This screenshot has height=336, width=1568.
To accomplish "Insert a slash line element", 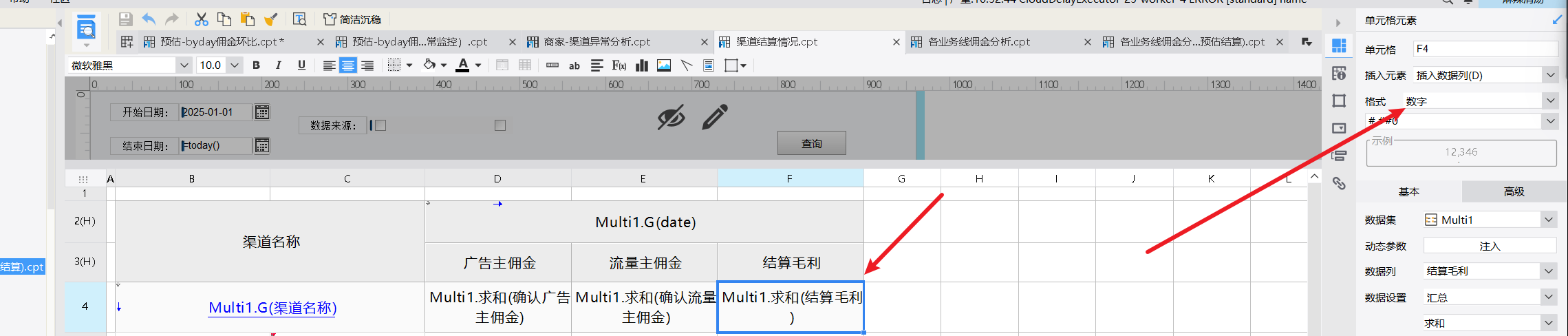I will coord(686,65).
